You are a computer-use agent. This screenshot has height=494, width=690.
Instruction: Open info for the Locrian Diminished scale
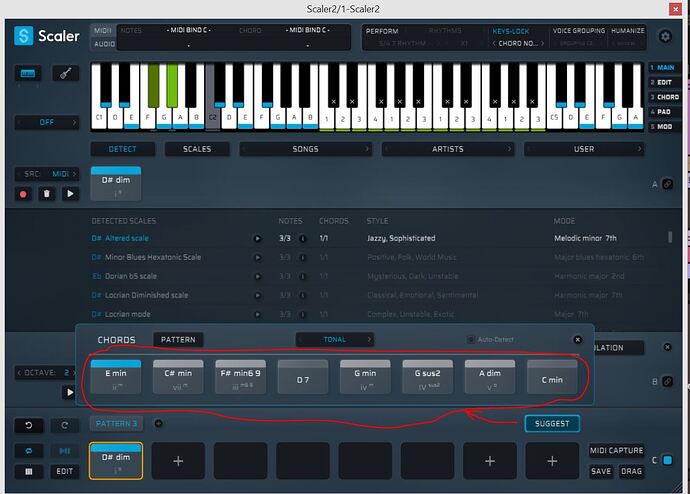[303, 296]
